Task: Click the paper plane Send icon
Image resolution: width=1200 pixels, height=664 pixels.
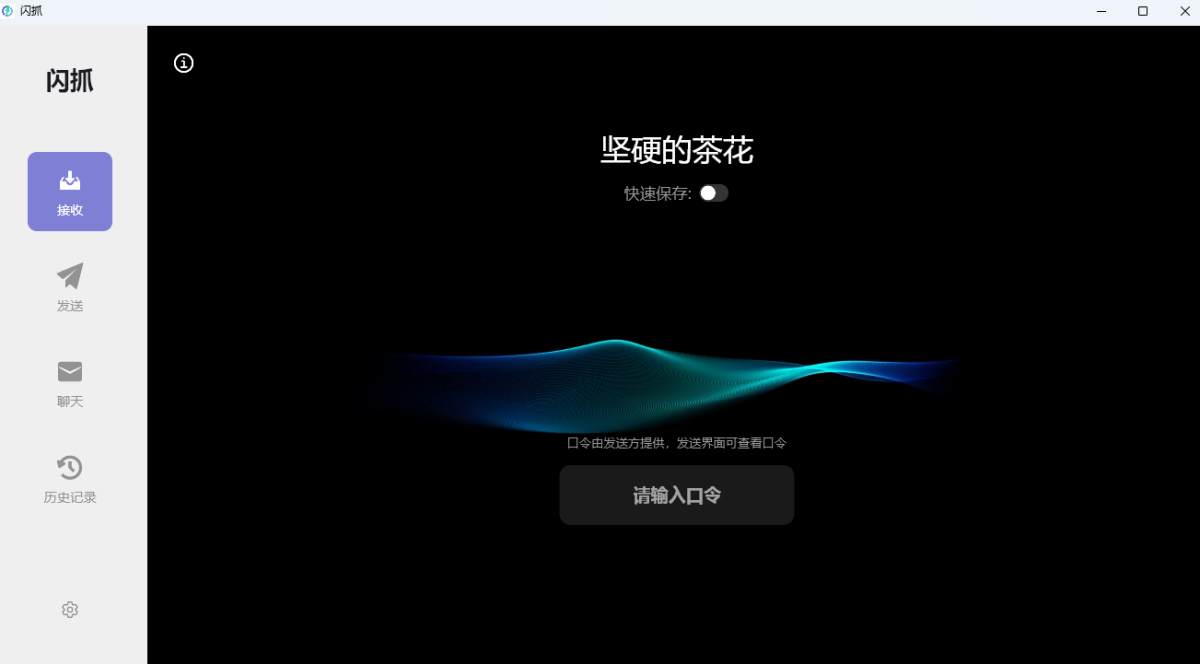Action: [x=70, y=276]
